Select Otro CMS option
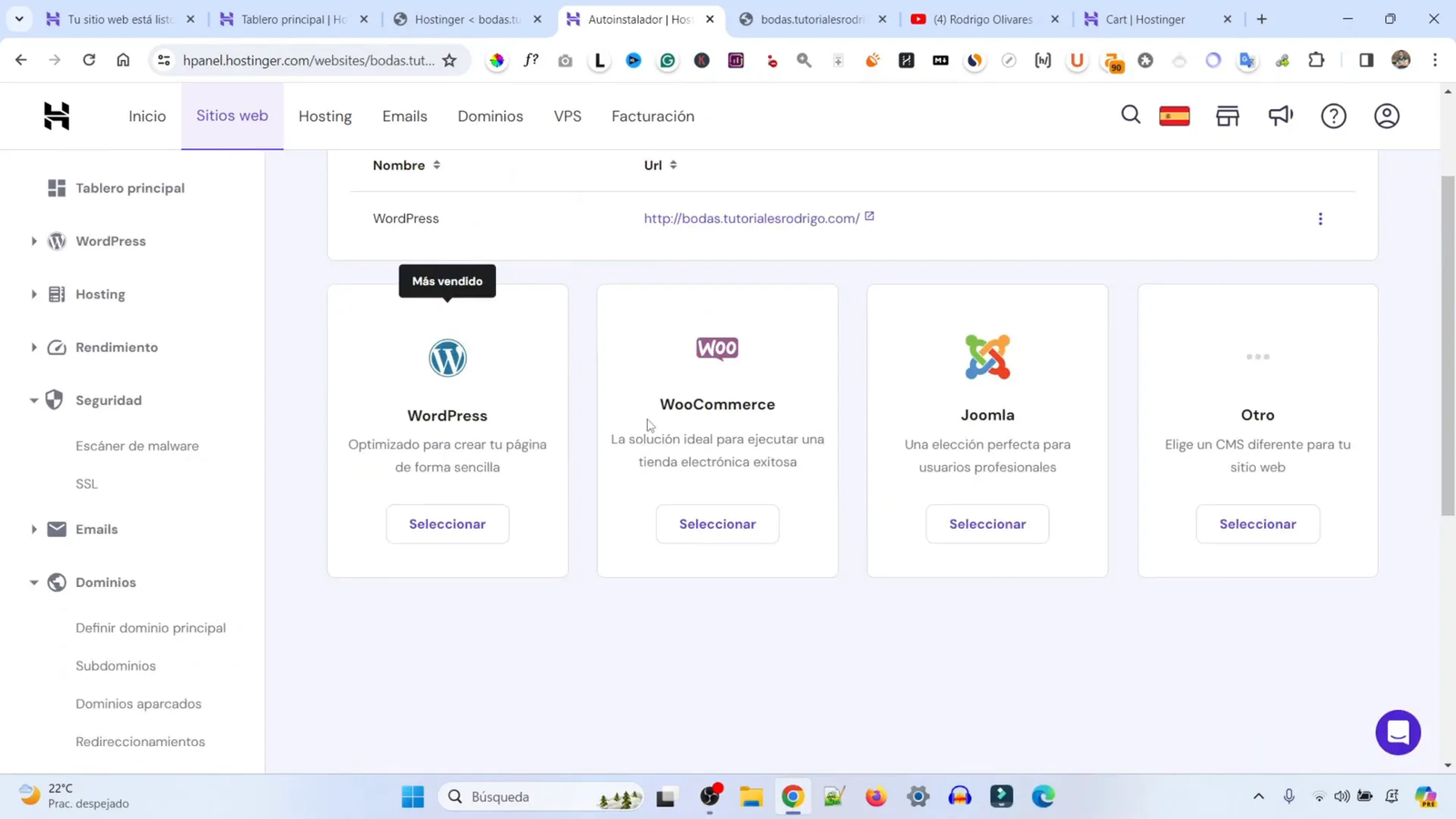Image resolution: width=1456 pixels, height=819 pixels. tap(1258, 524)
